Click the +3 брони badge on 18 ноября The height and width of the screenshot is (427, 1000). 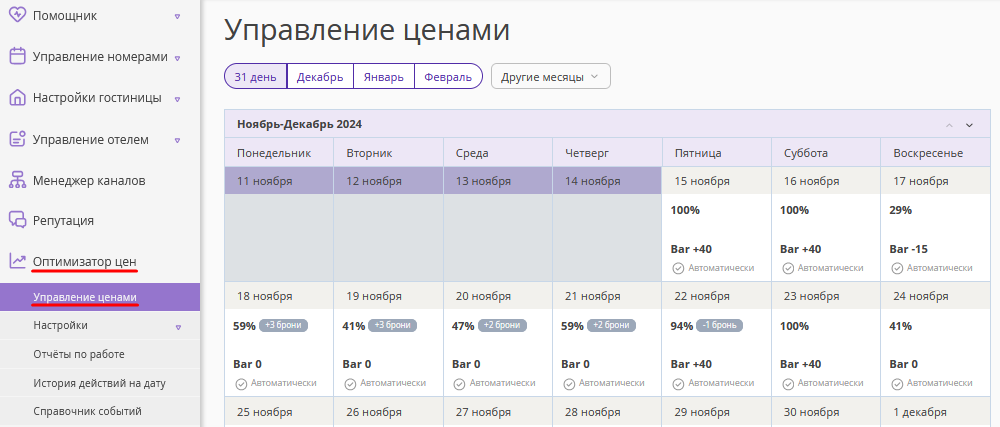(x=283, y=326)
